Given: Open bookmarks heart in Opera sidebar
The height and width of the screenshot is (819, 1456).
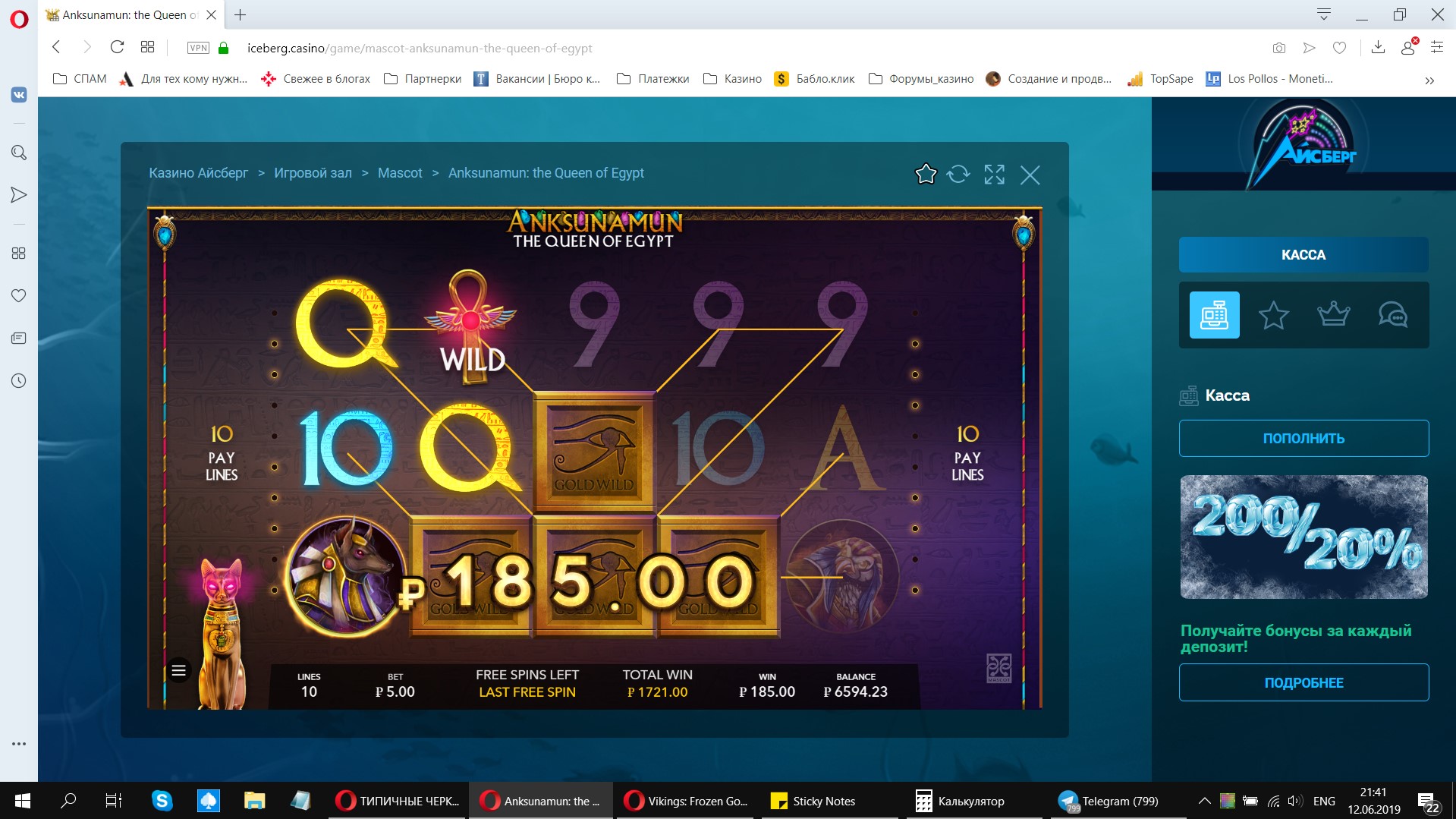Looking at the screenshot, I should [x=19, y=295].
